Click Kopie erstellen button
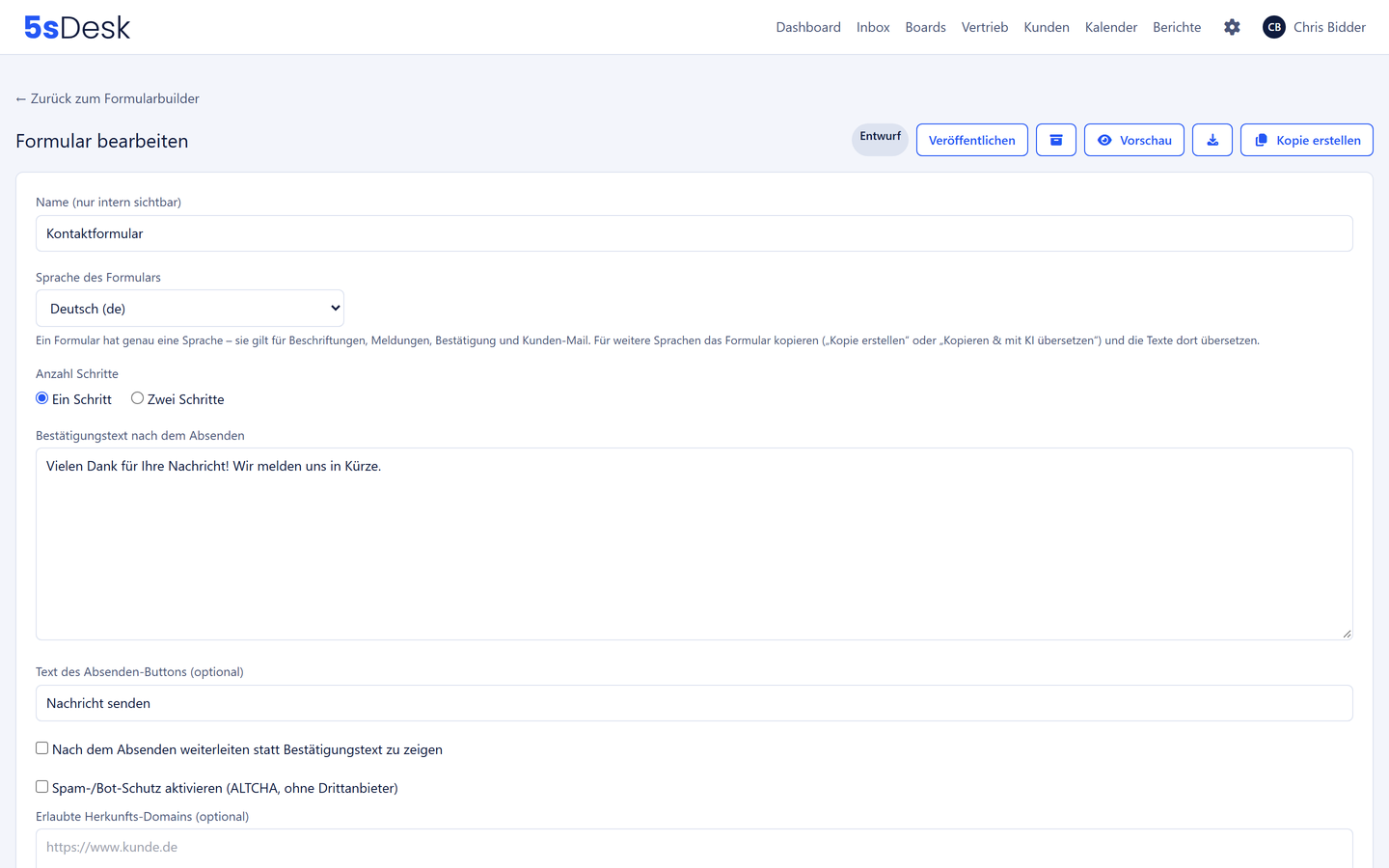This screenshot has height=868, width=1389. click(x=1307, y=140)
